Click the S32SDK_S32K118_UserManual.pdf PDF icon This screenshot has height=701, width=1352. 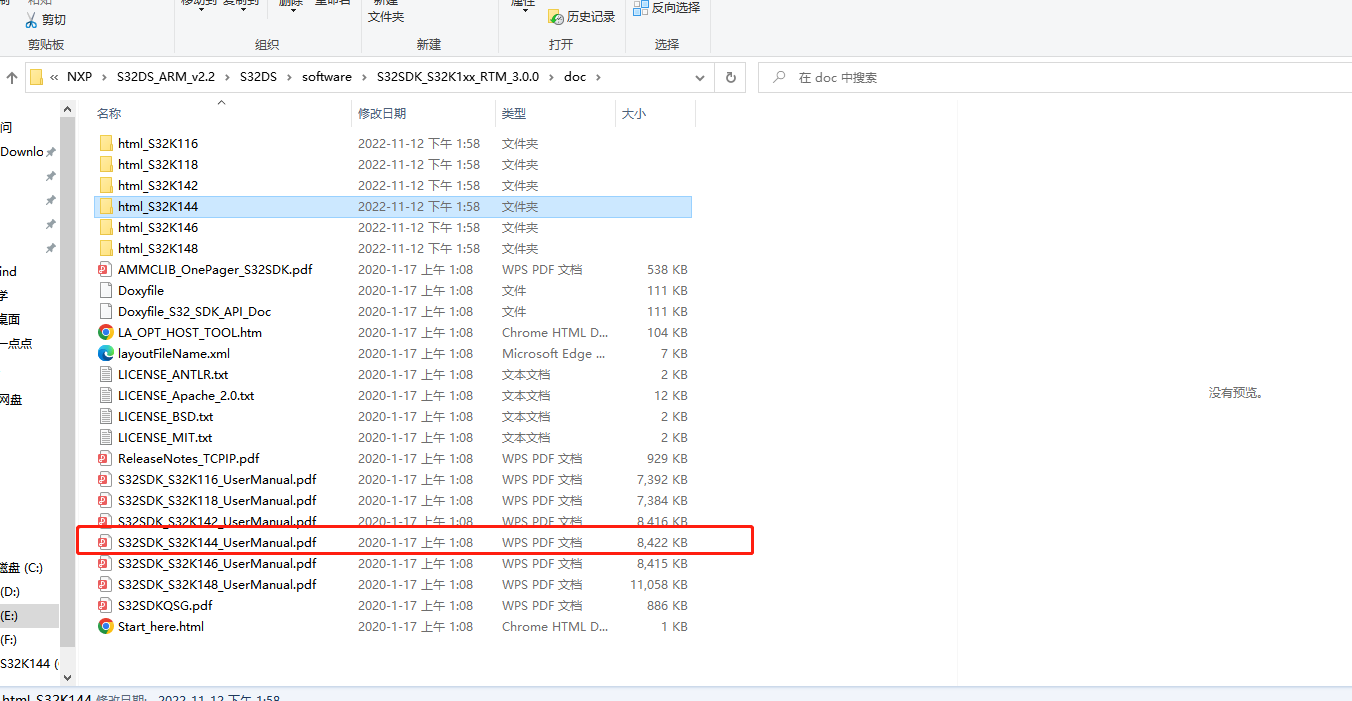(x=106, y=500)
